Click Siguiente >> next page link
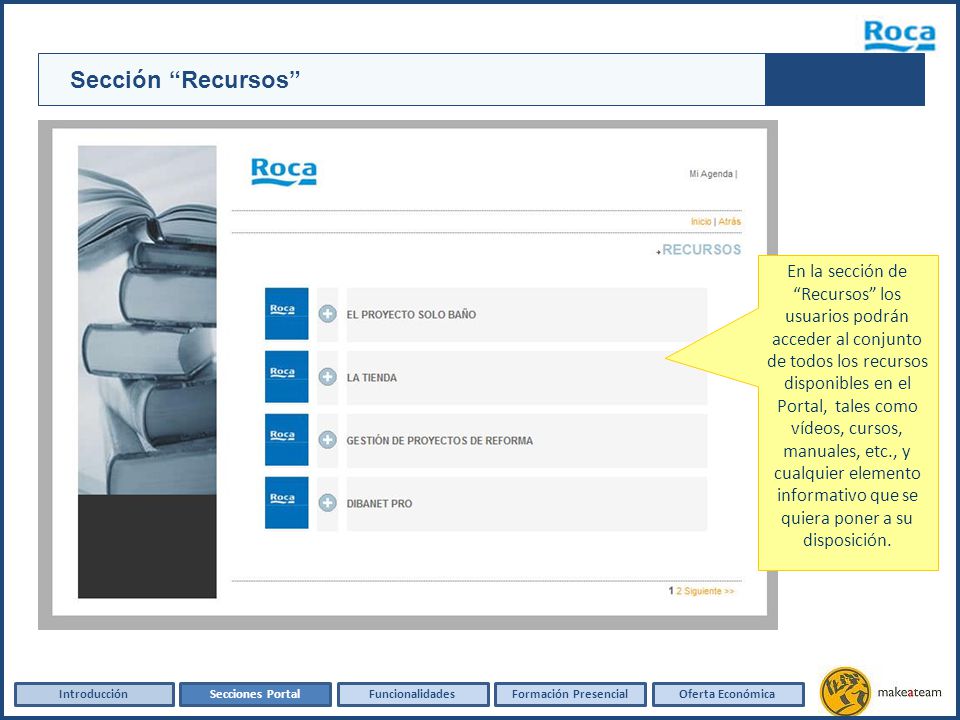 709,591
